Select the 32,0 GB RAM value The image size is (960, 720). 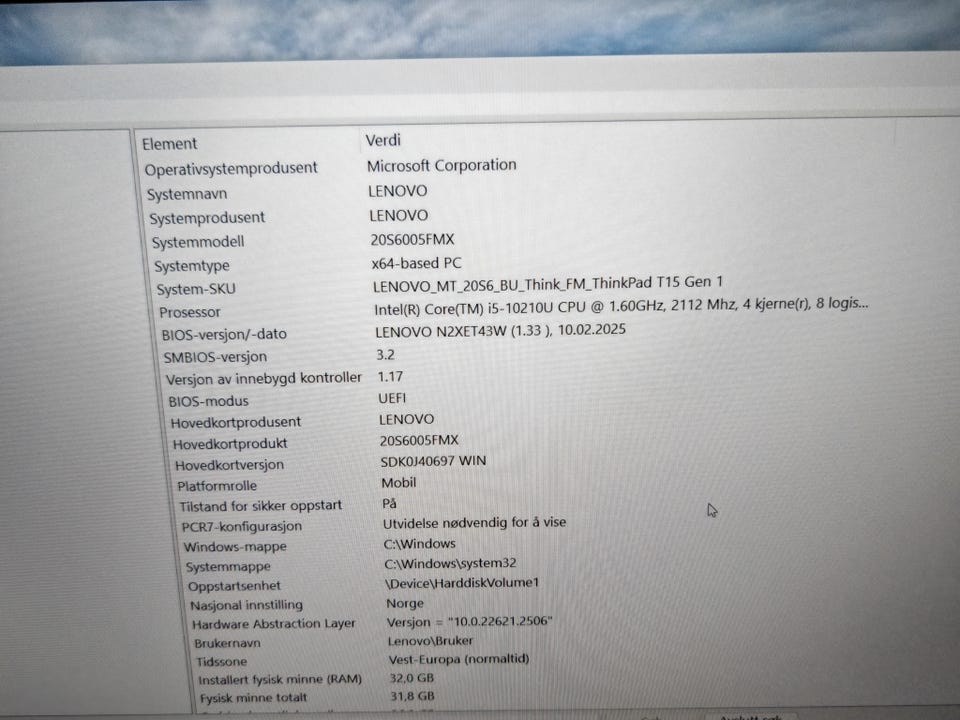pyautogui.click(x=411, y=678)
